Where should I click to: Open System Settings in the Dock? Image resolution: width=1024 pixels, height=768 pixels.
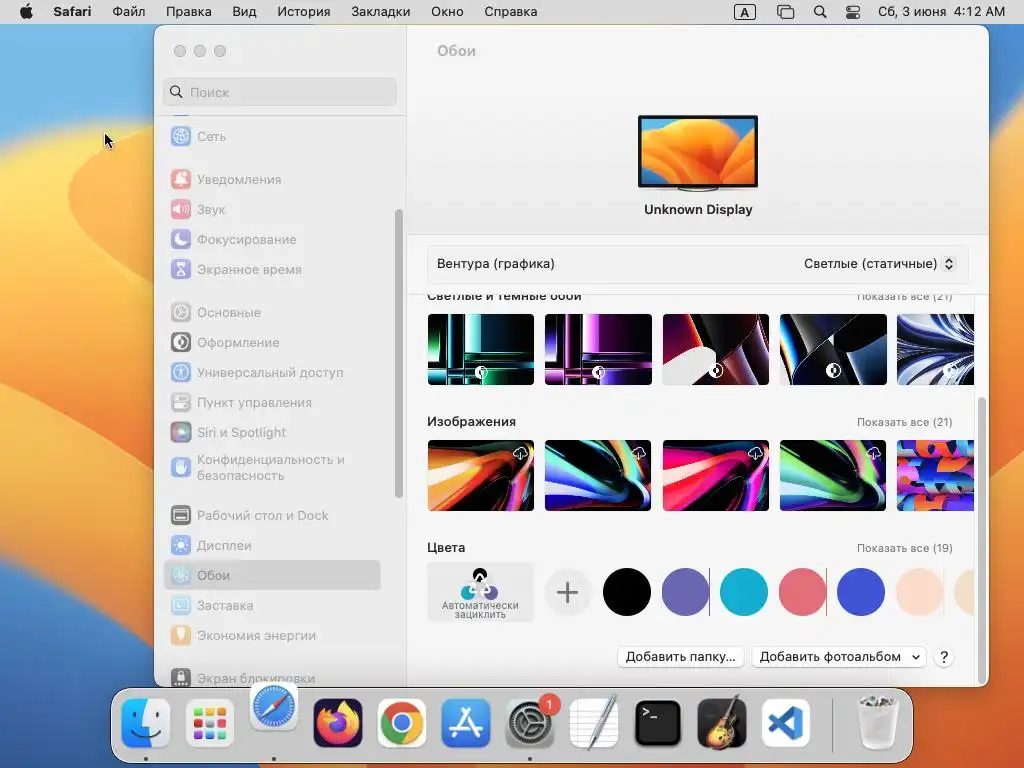click(530, 723)
